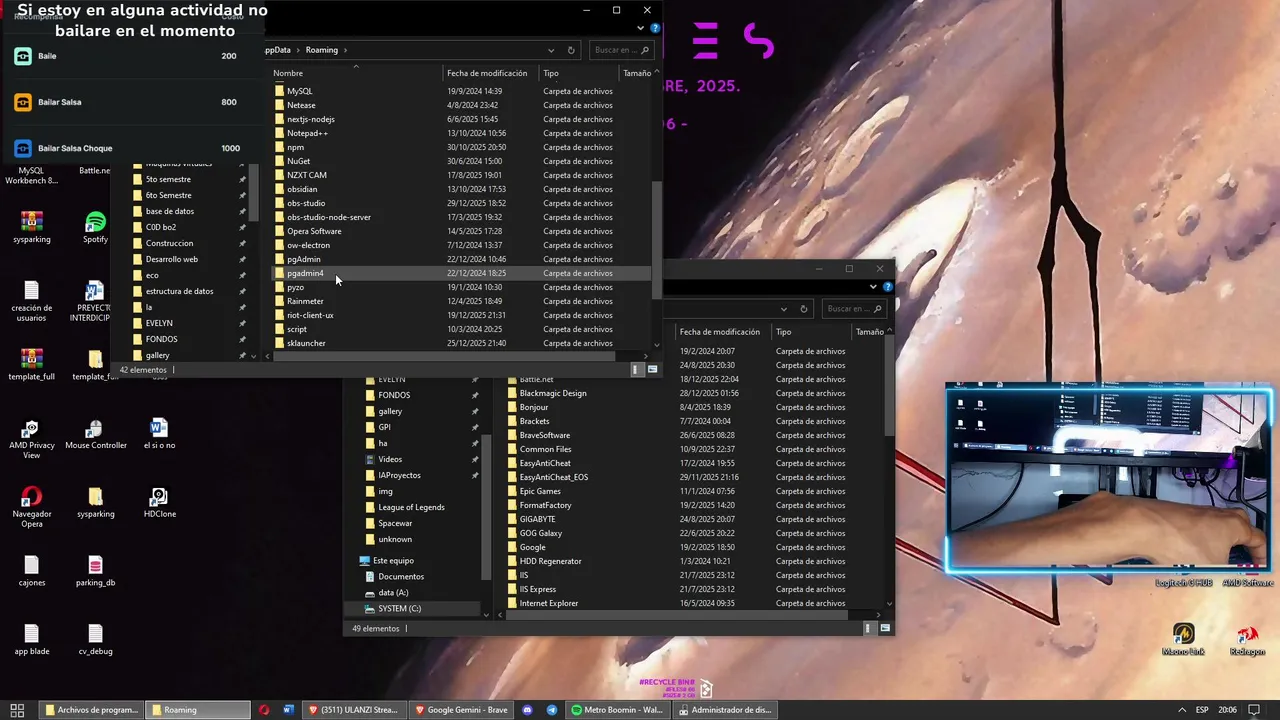The width and height of the screenshot is (1280, 720).
Task: Select the 'creación de usuarios' text file icon
Action: (x=32, y=300)
